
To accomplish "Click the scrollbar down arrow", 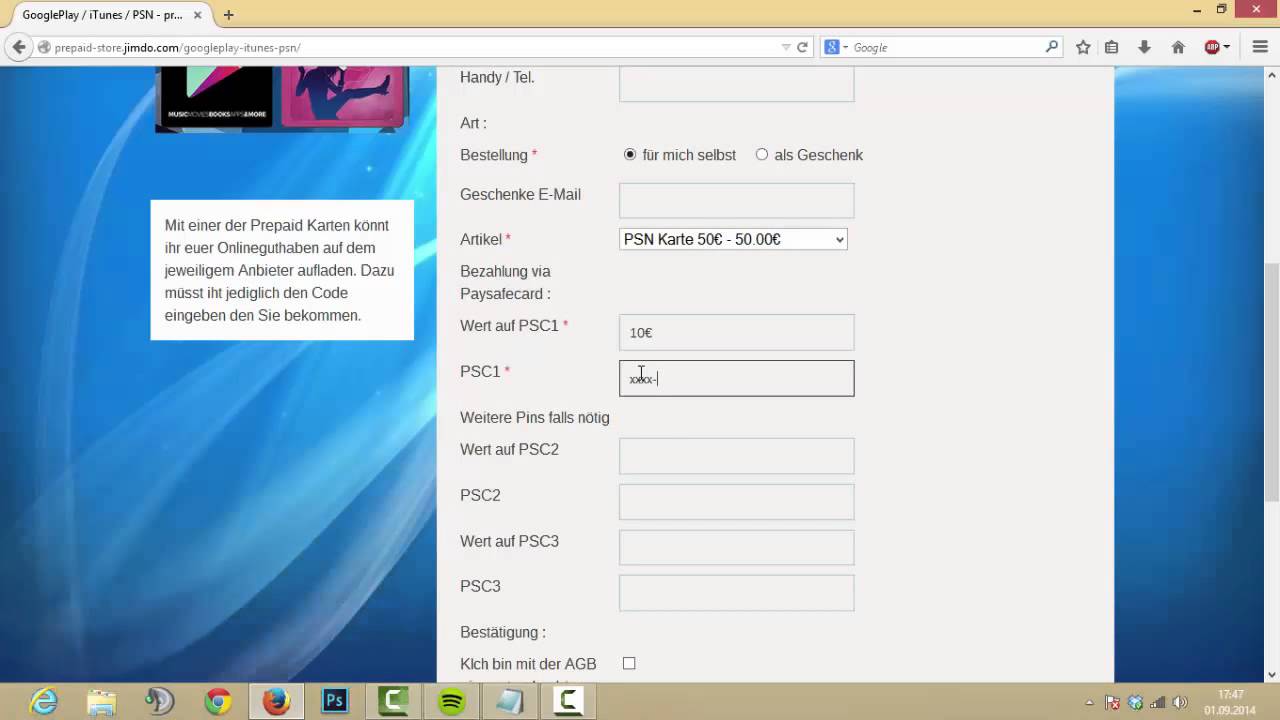I will [1271, 675].
